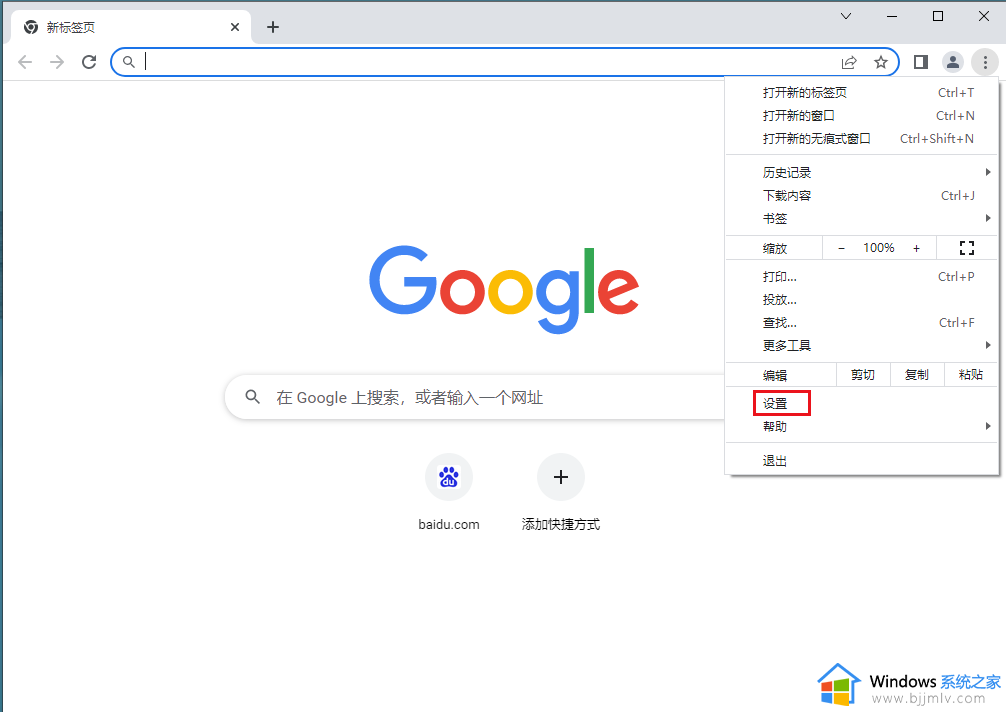Choose 投放... from the menu
The width and height of the screenshot is (1006, 712).
pos(862,300)
